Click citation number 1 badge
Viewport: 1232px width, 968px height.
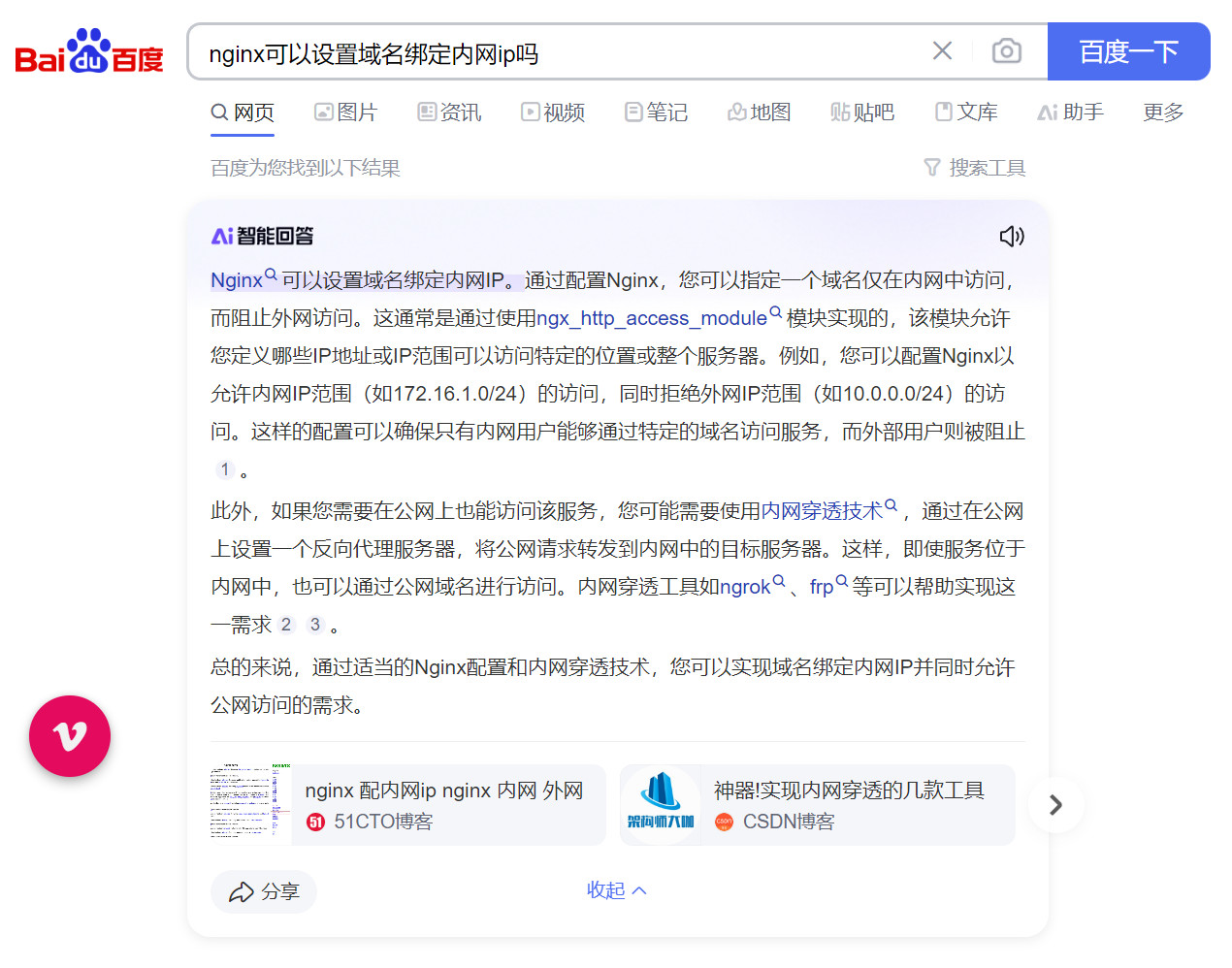coord(225,469)
